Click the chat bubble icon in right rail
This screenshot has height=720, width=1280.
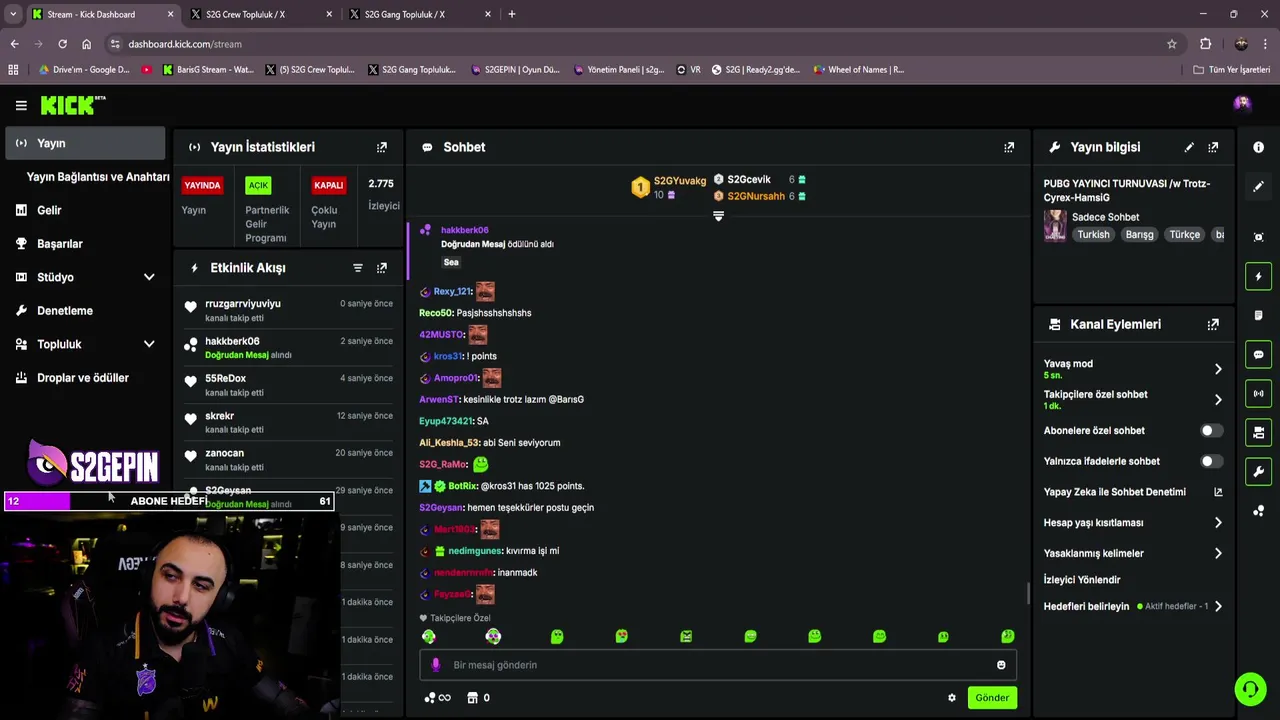click(x=1259, y=355)
